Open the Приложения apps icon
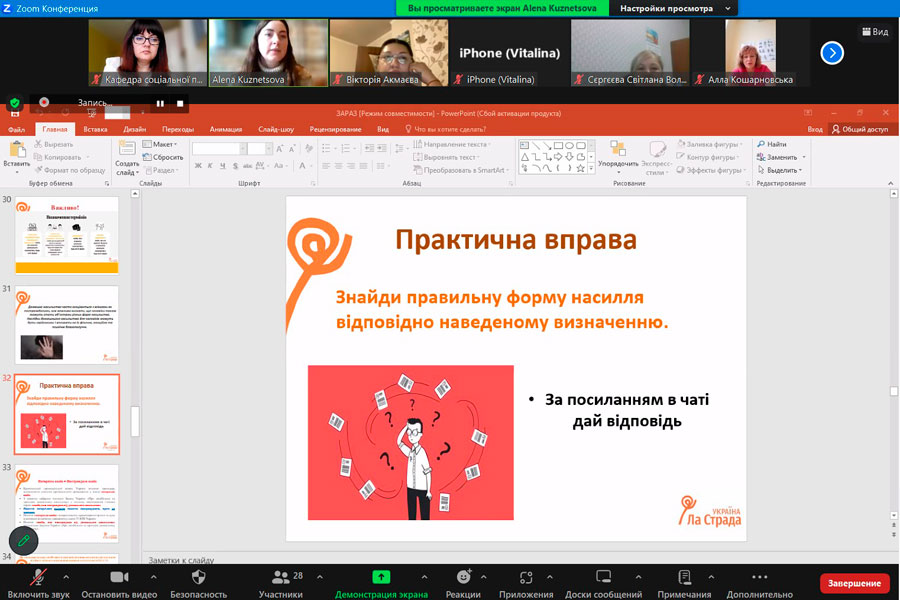This screenshot has width=900, height=600. coord(526,577)
